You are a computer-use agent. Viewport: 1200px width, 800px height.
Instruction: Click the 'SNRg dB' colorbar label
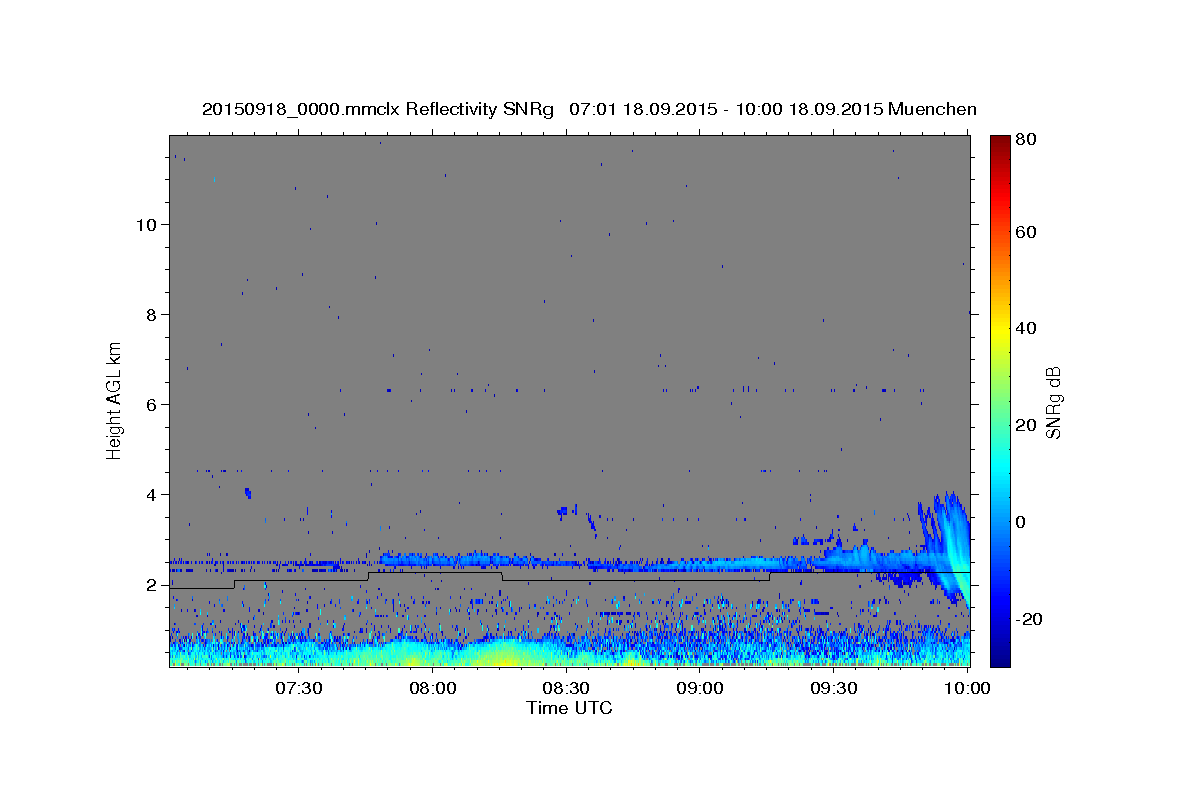tap(1053, 403)
